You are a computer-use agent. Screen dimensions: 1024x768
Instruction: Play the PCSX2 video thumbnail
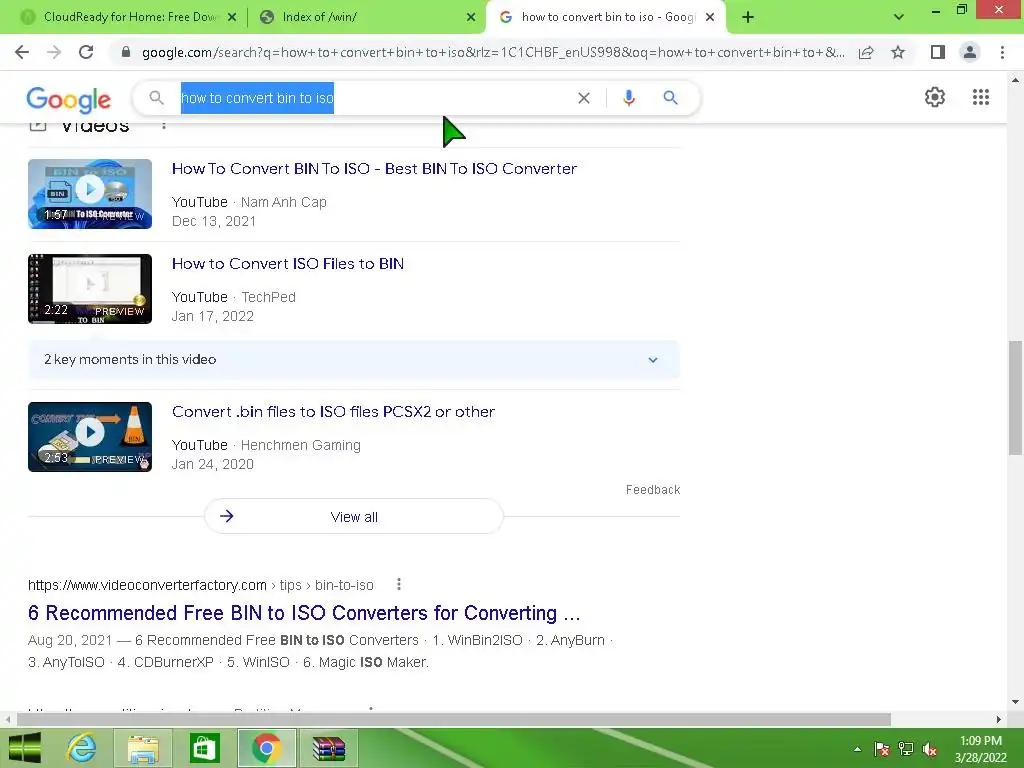tap(90, 437)
